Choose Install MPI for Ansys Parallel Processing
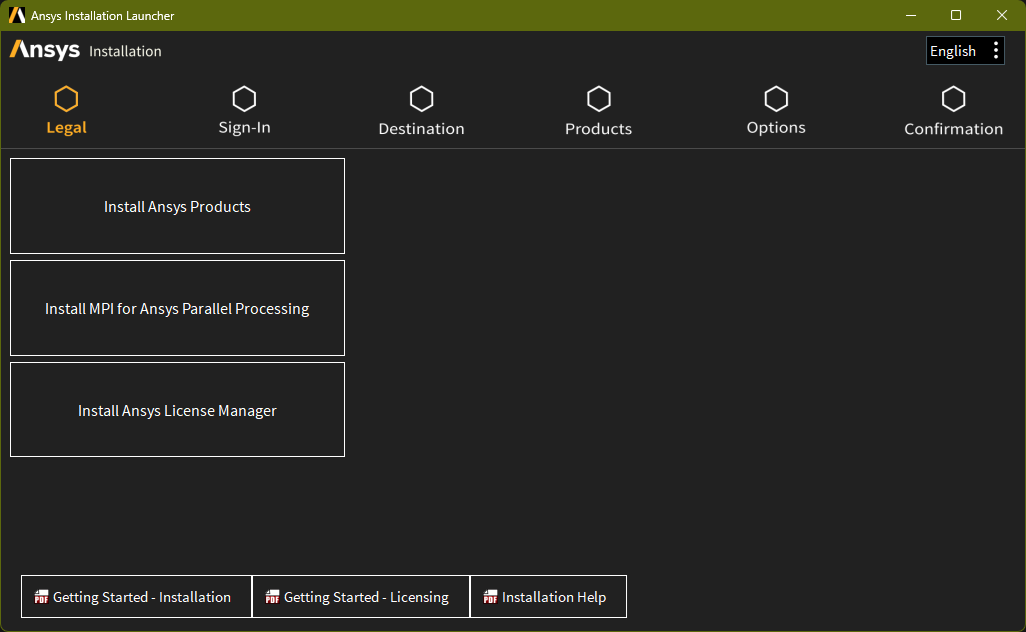Image resolution: width=1026 pixels, height=632 pixels. (x=177, y=308)
